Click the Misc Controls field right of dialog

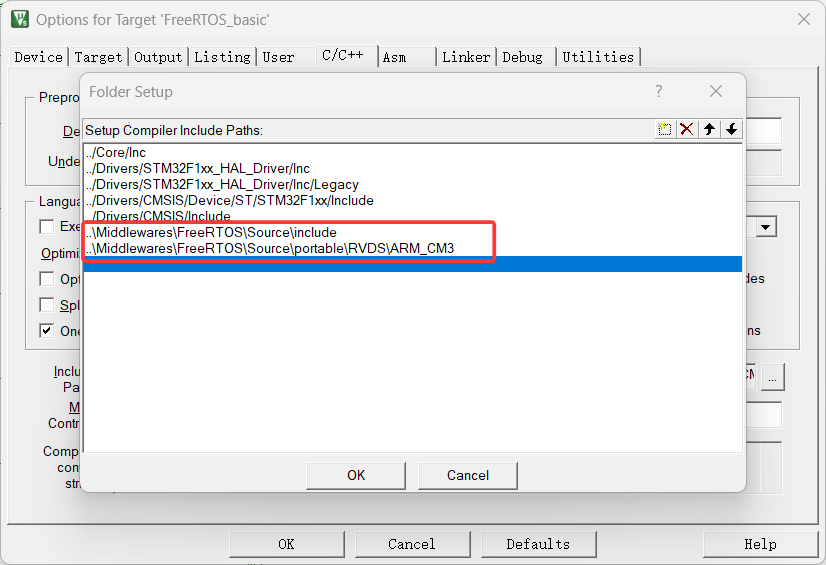[764, 415]
